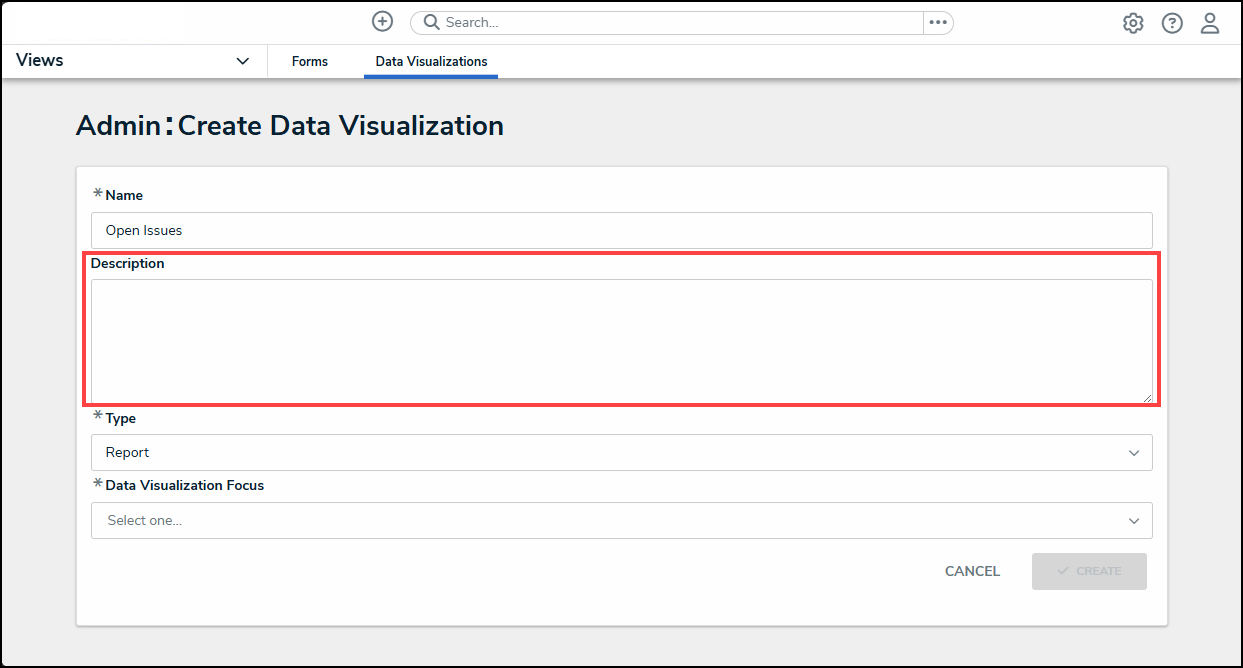Image resolution: width=1243 pixels, height=668 pixels.
Task: Click the Admin: Create Data Visualization heading
Action: pyautogui.click(x=290, y=126)
